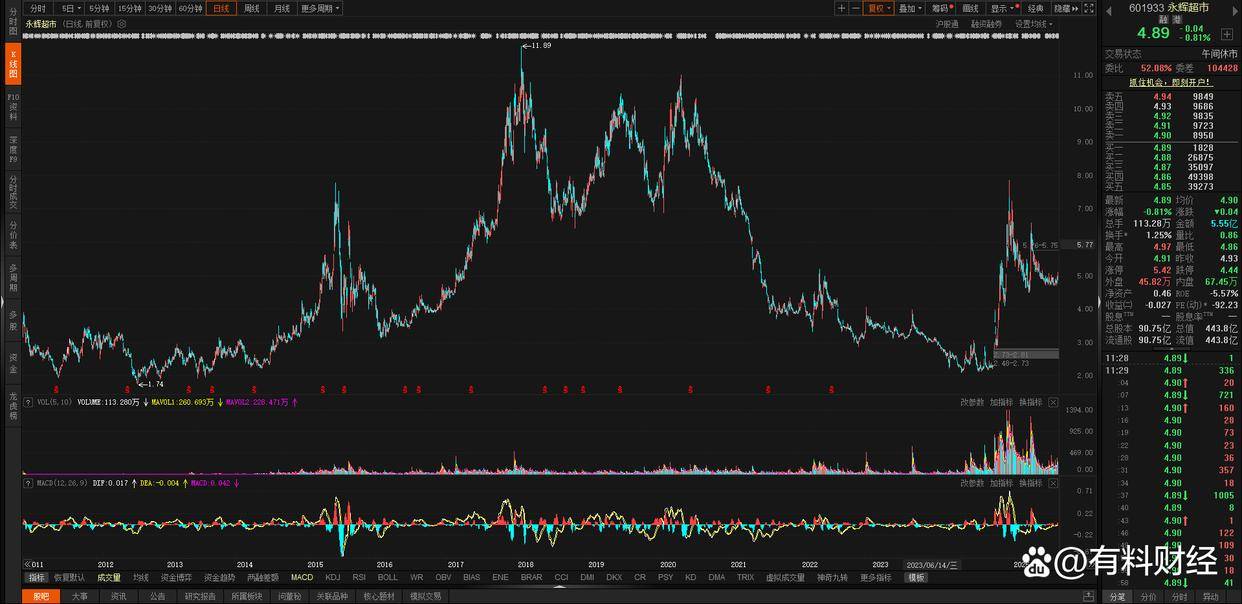Select the MACD indicator tab
Image resolution: width=1242 pixels, height=604 pixels.
tap(302, 578)
